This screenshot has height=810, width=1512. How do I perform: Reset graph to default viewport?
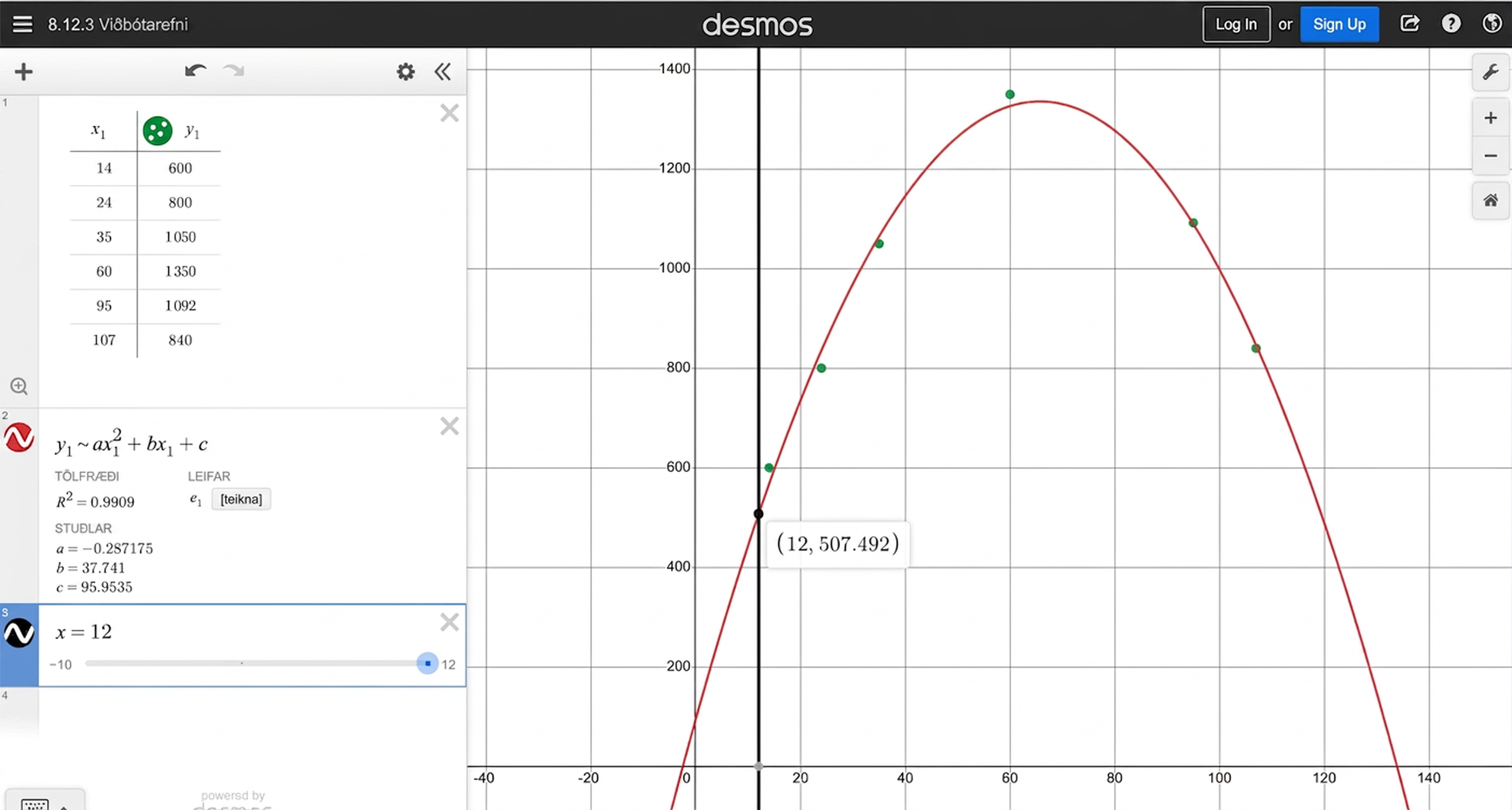tap(1490, 201)
